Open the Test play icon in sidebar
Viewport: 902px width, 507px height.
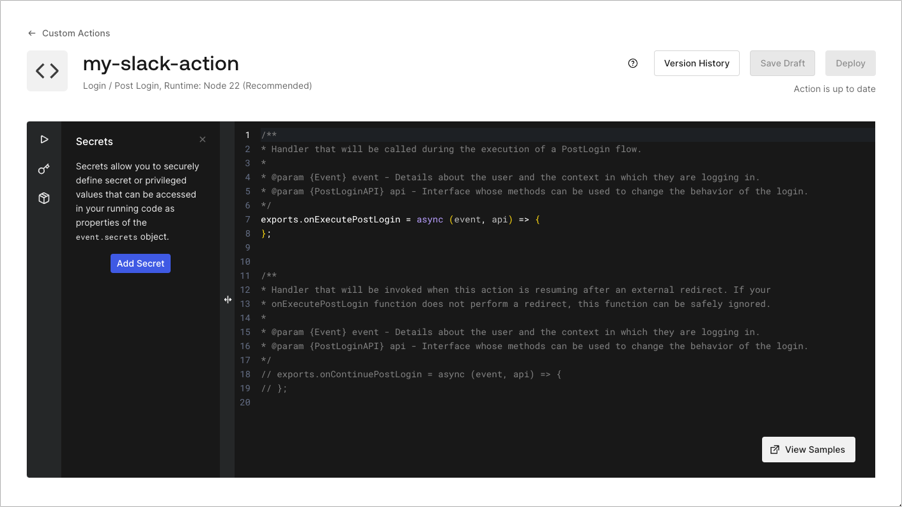coord(44,139)
